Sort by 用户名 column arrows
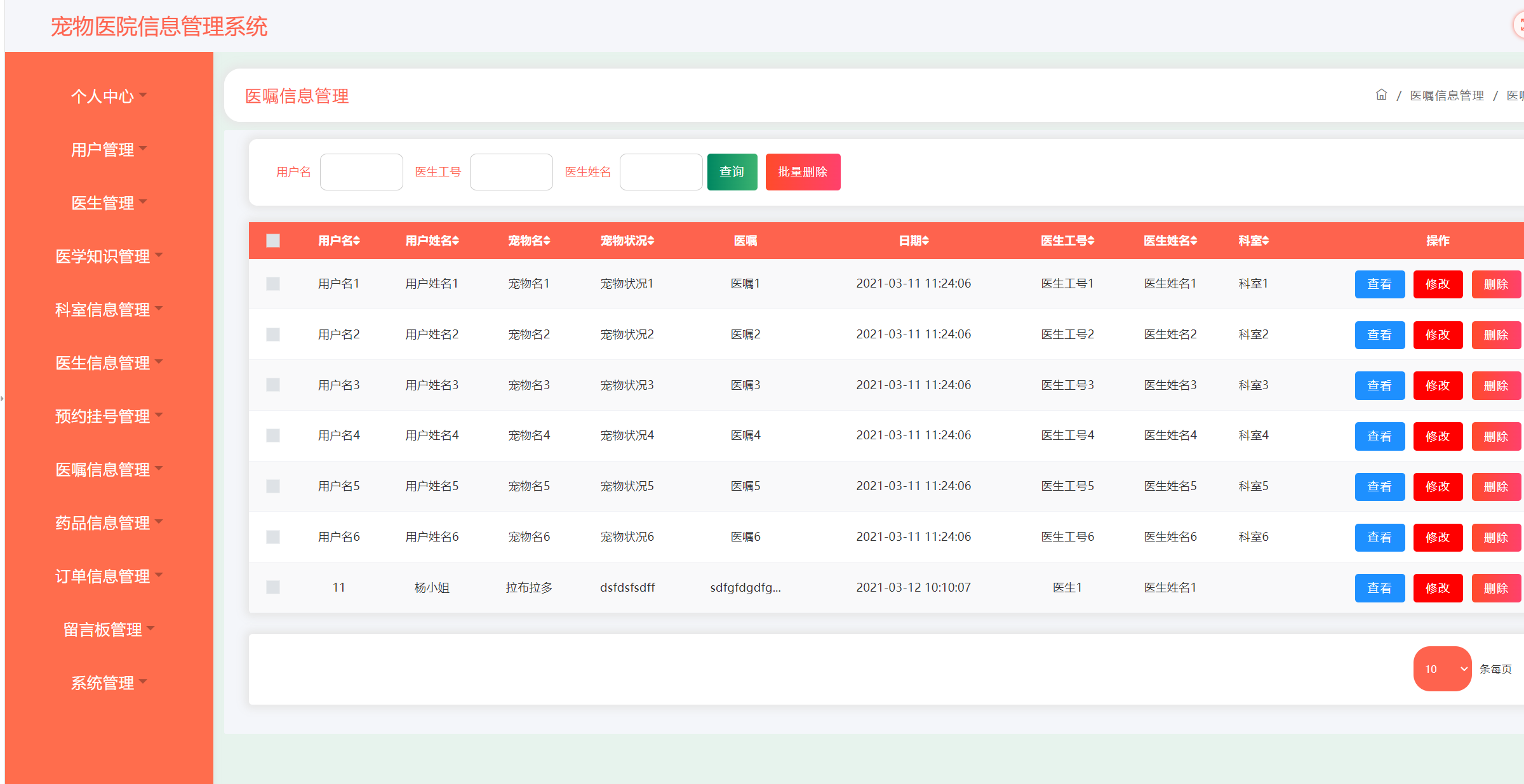Image resolution: width=1524 pixels, height=784 pixels. tap(357, 241)
